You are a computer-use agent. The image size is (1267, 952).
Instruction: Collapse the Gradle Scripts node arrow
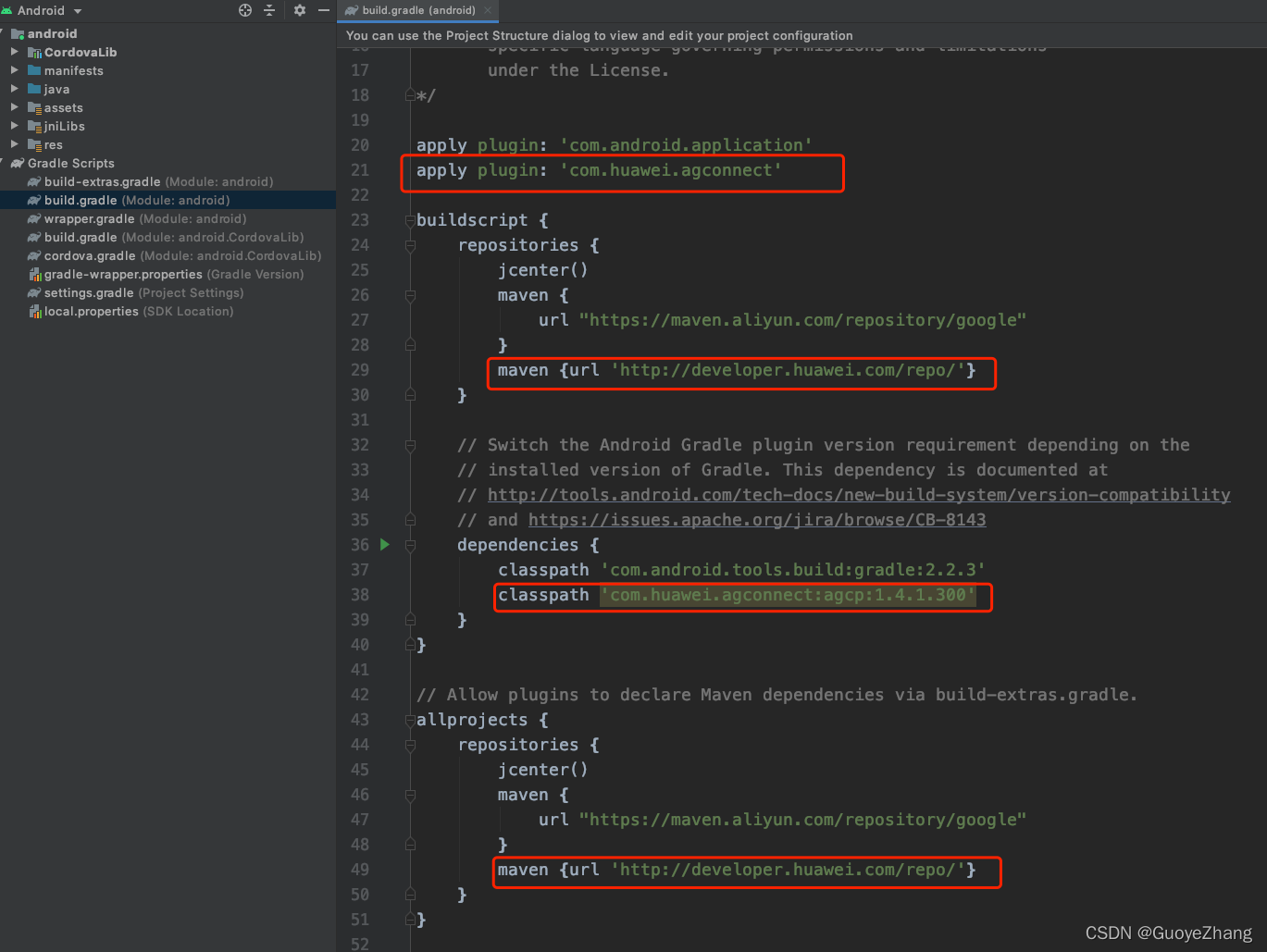pyautogui.click(x=3, y=163)
